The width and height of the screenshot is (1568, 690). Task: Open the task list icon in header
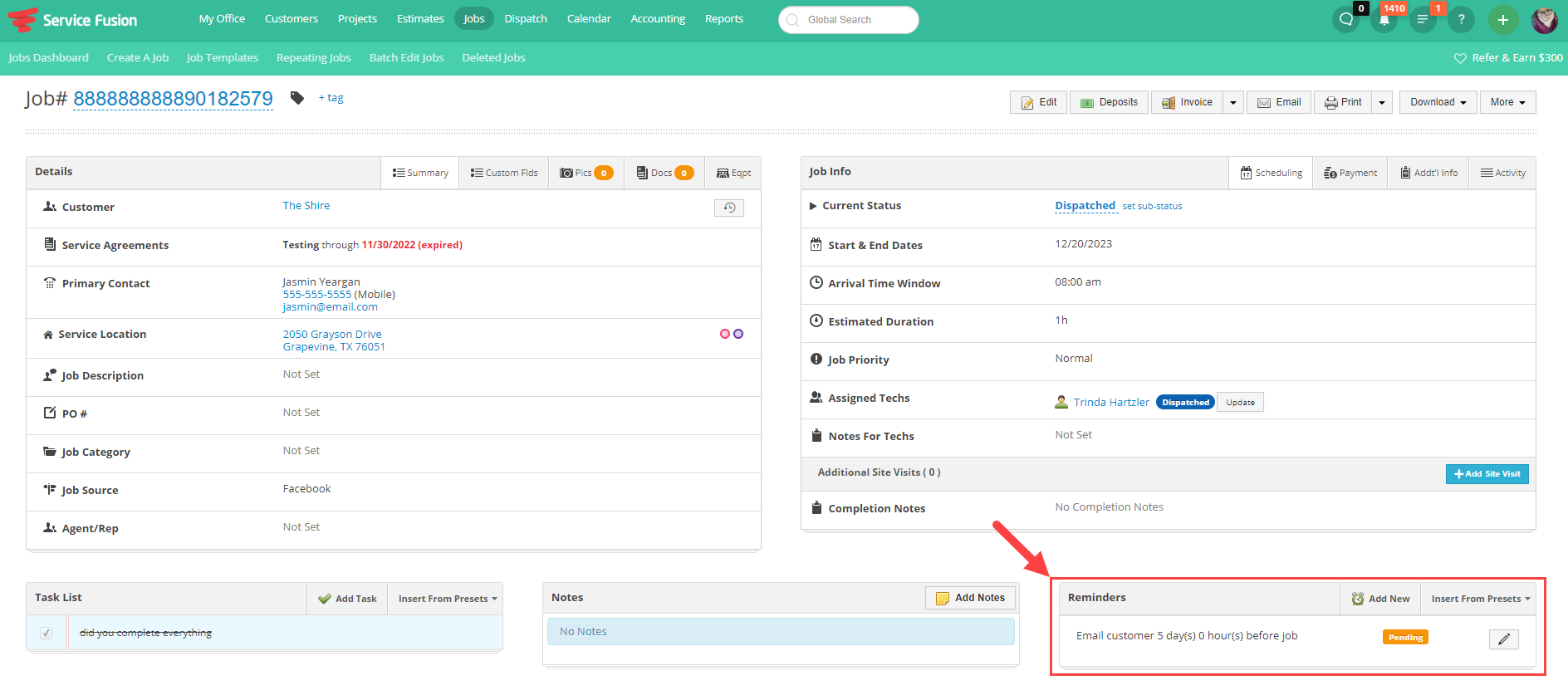click(x=1423, y=19)
